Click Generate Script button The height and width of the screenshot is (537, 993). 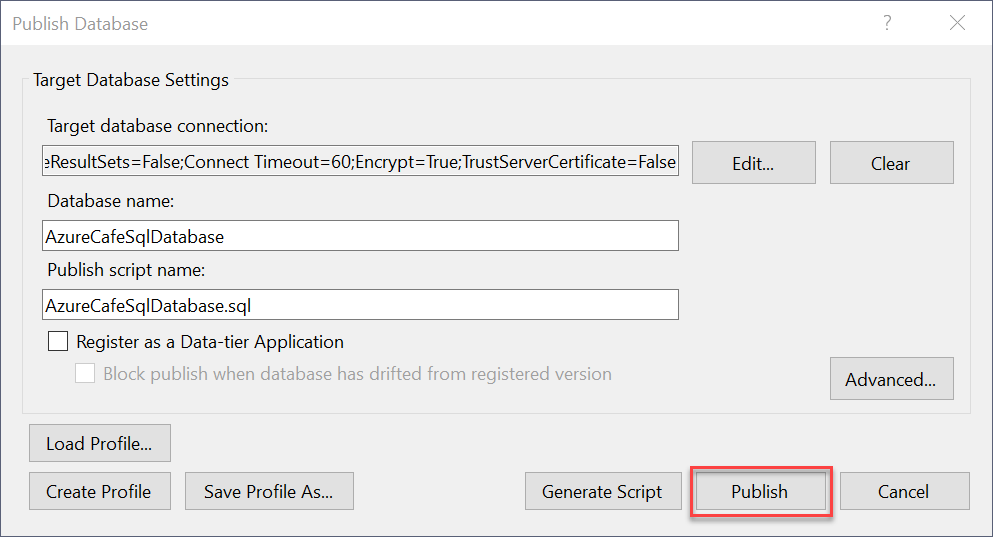603,491
